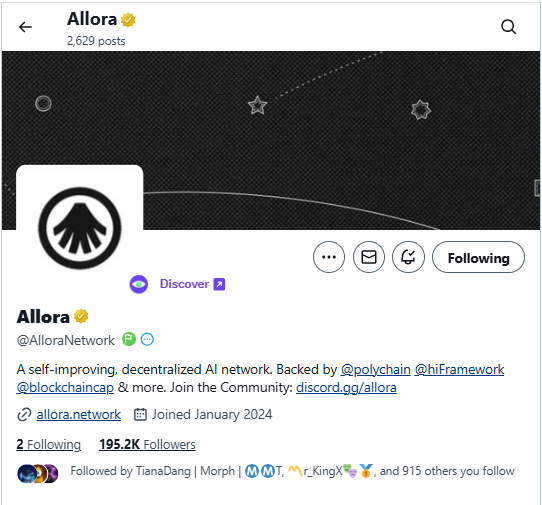Image resolution: width=542 pixels, height=505 pixels.
Task: Open the @blockchaincap mention link
Action: pos(65,387)
